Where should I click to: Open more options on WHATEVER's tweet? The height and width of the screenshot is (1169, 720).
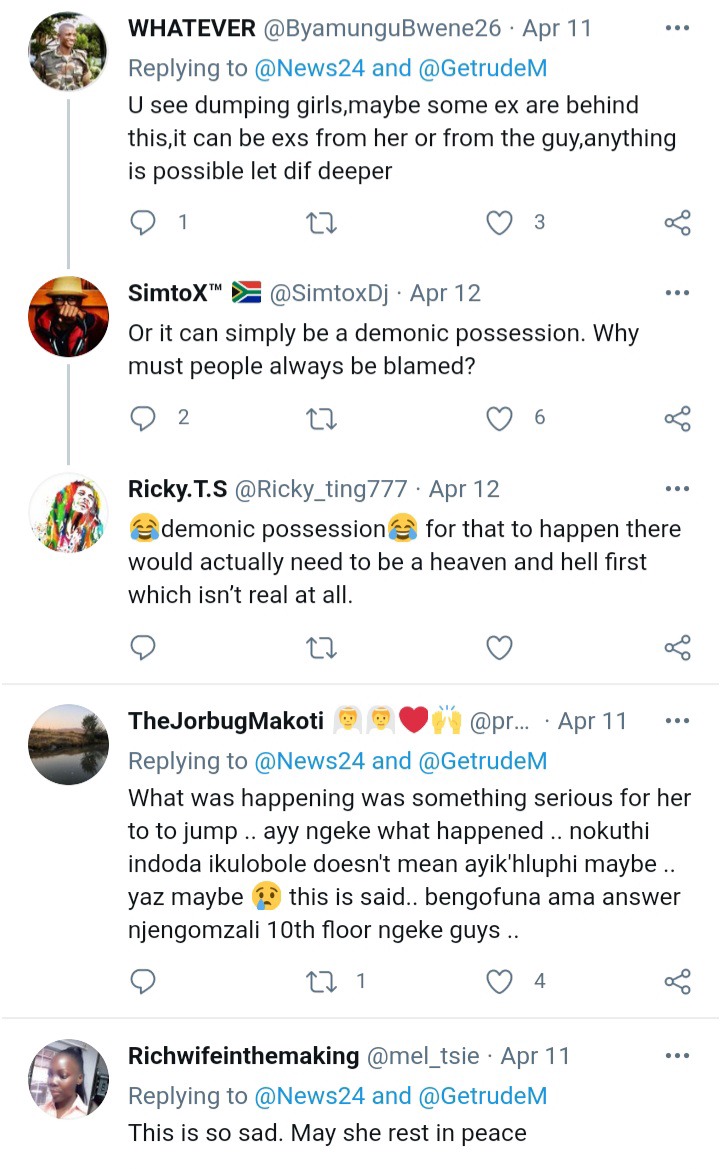tap(677, 28)
